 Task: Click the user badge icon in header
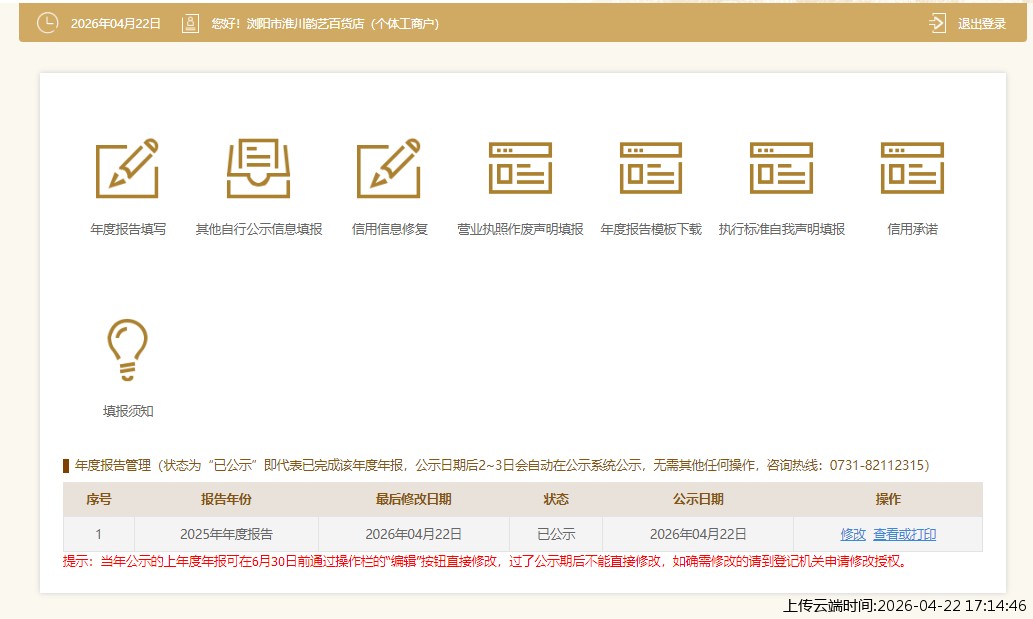tap(190, 21)
